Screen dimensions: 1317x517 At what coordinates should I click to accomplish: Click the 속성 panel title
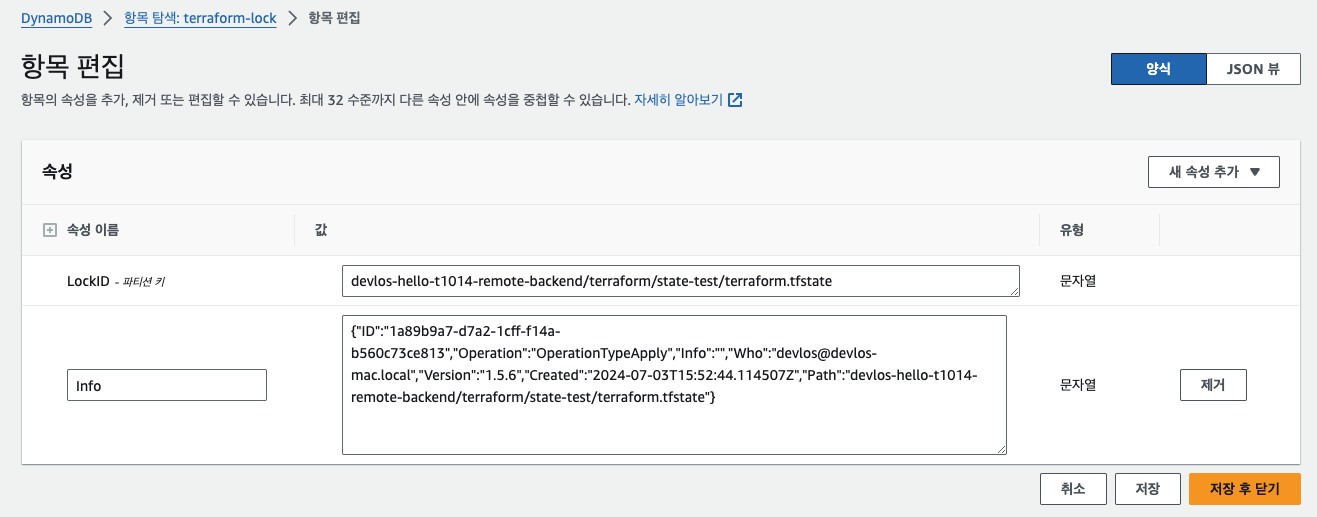(x=57, y=172)
